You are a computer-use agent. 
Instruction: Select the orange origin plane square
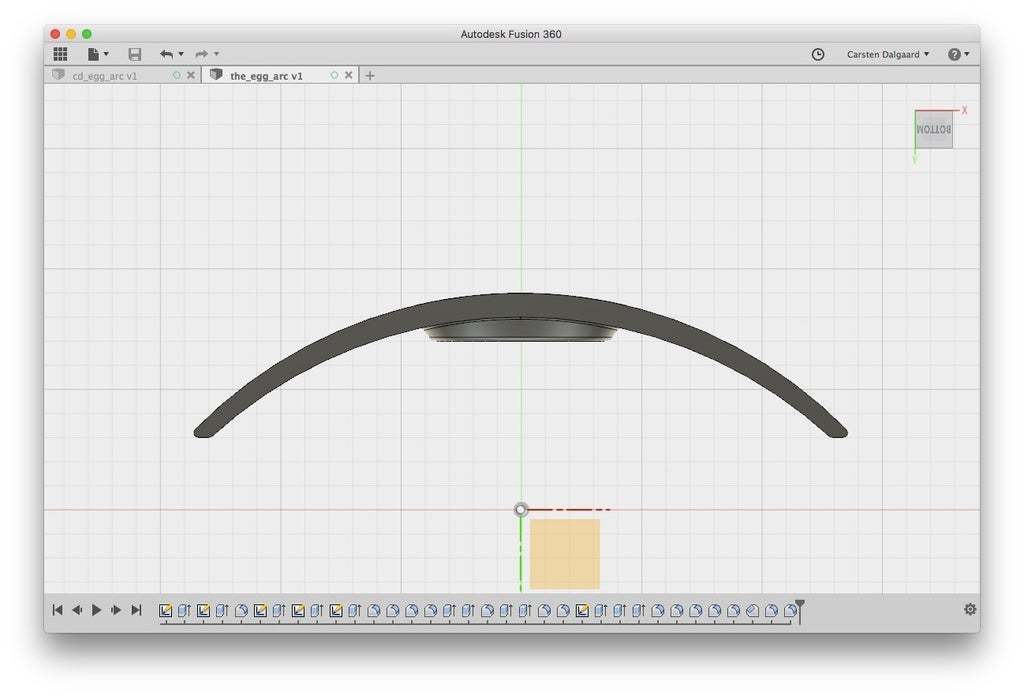(x=565, y=554)
